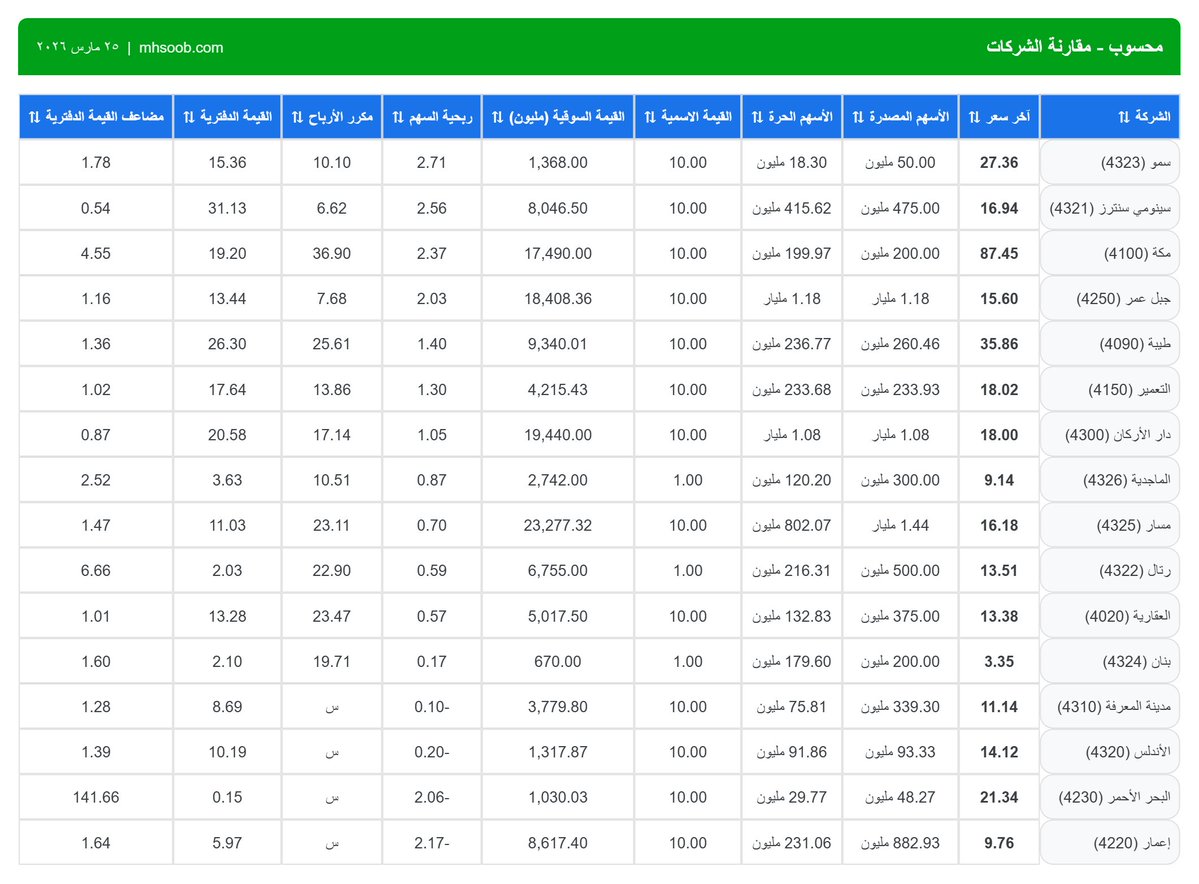Click the القيمة السوقية (مليون) header label
This screenshot has width=1199, height=884.
(x=567, y=117)
